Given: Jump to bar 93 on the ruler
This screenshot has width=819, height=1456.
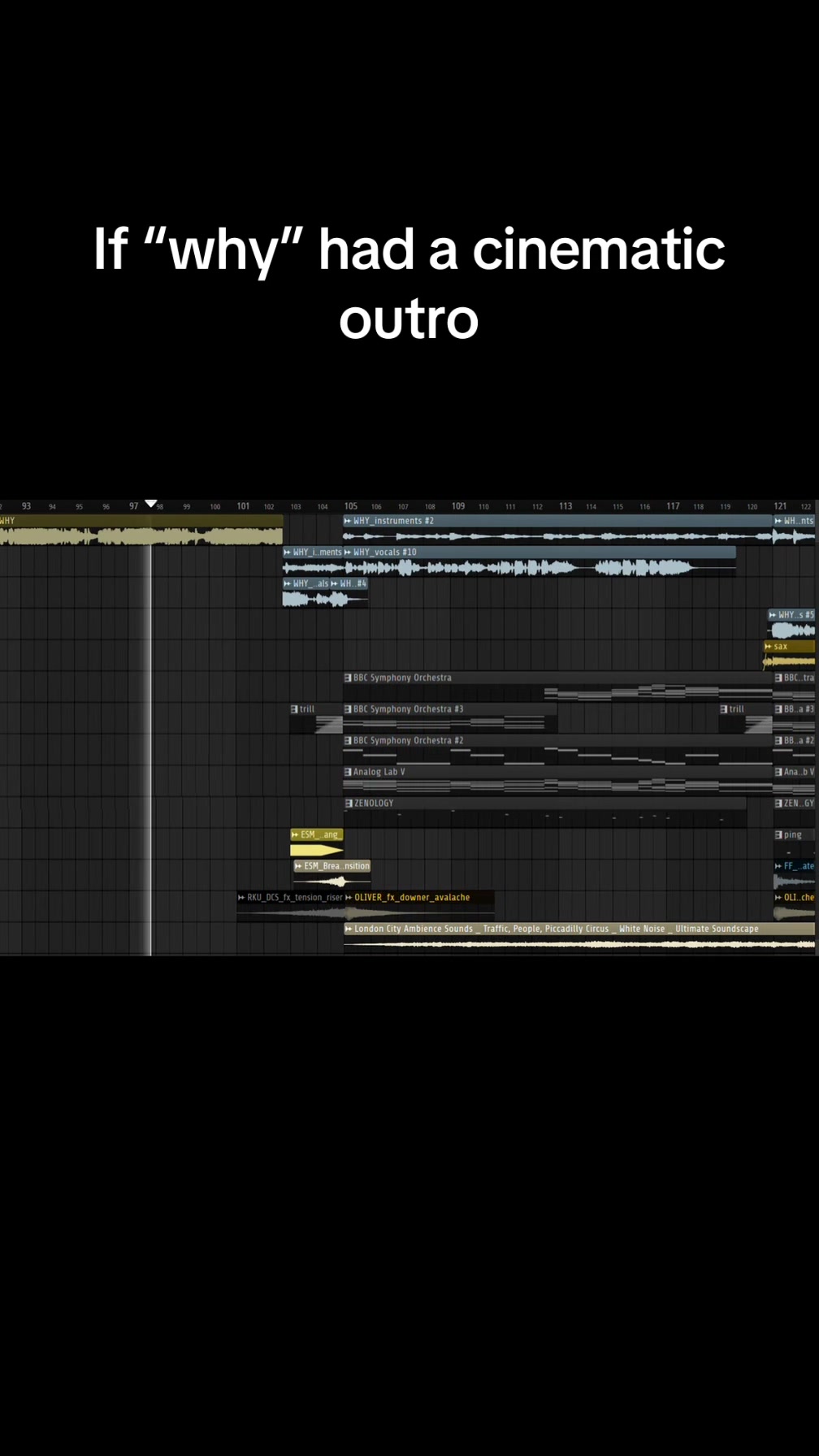Looking at the screenshot, I should [x=27, y=506].
